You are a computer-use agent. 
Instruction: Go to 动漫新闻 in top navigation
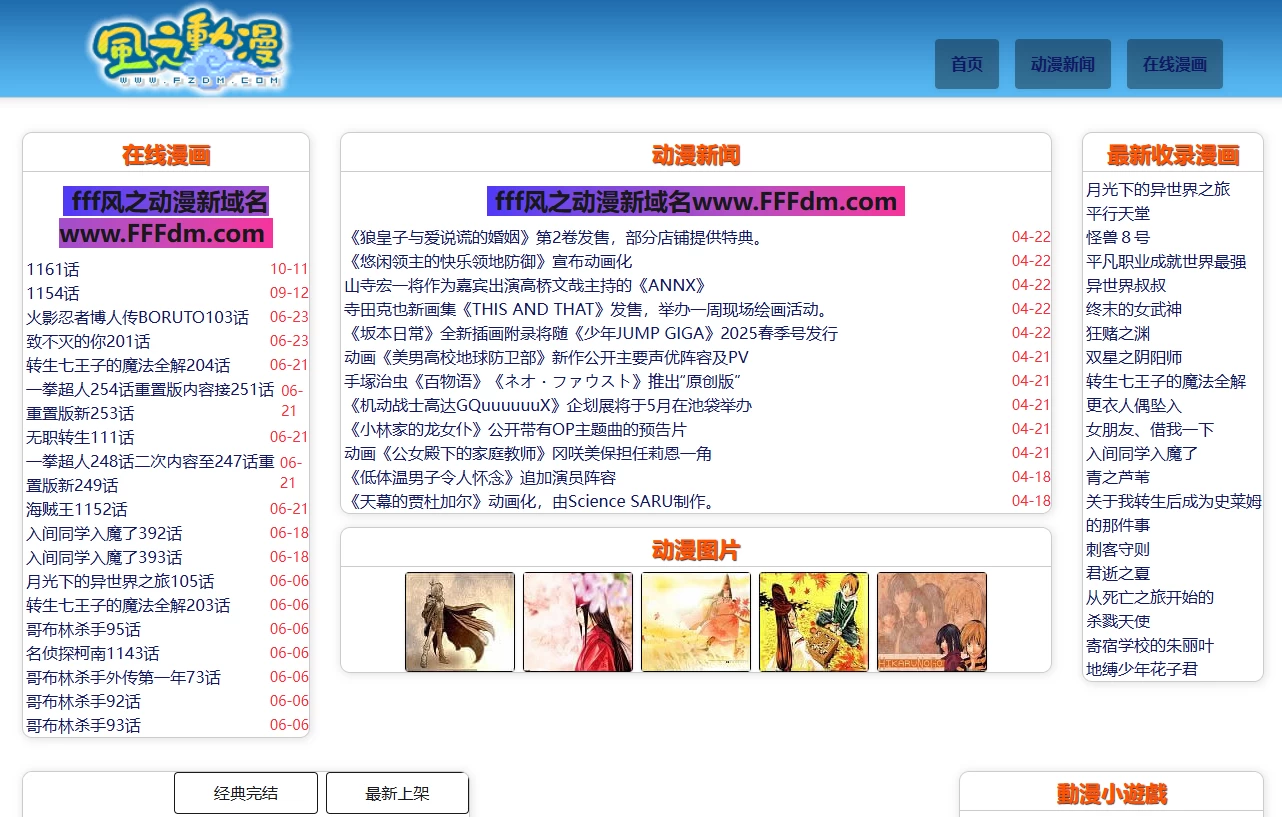point(1062,64)
